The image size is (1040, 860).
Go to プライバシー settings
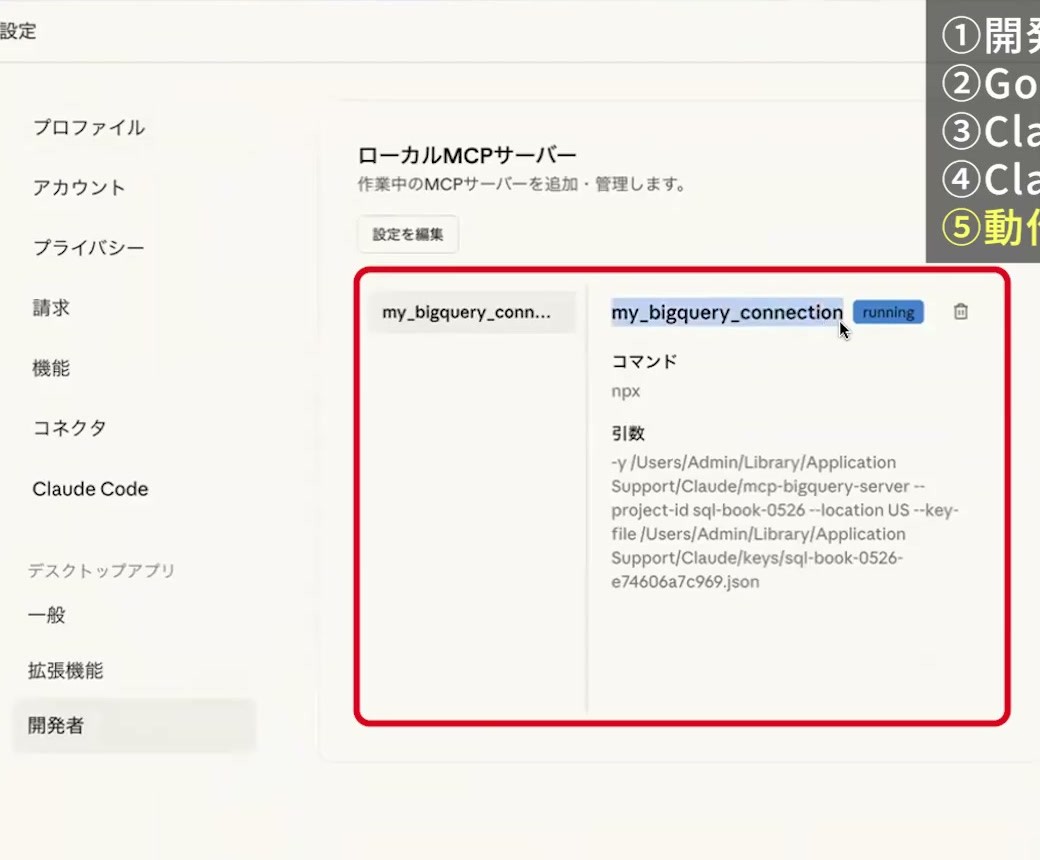click(88, 247)
